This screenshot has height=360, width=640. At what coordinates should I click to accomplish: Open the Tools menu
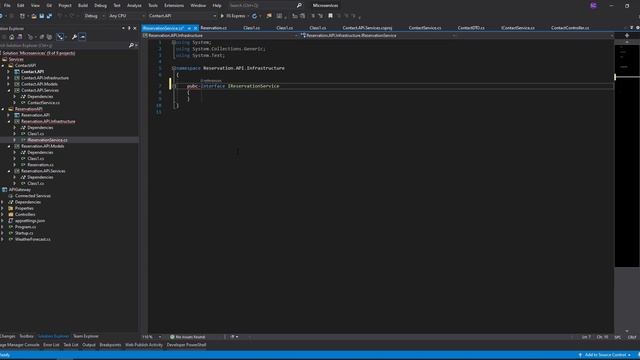153,5
